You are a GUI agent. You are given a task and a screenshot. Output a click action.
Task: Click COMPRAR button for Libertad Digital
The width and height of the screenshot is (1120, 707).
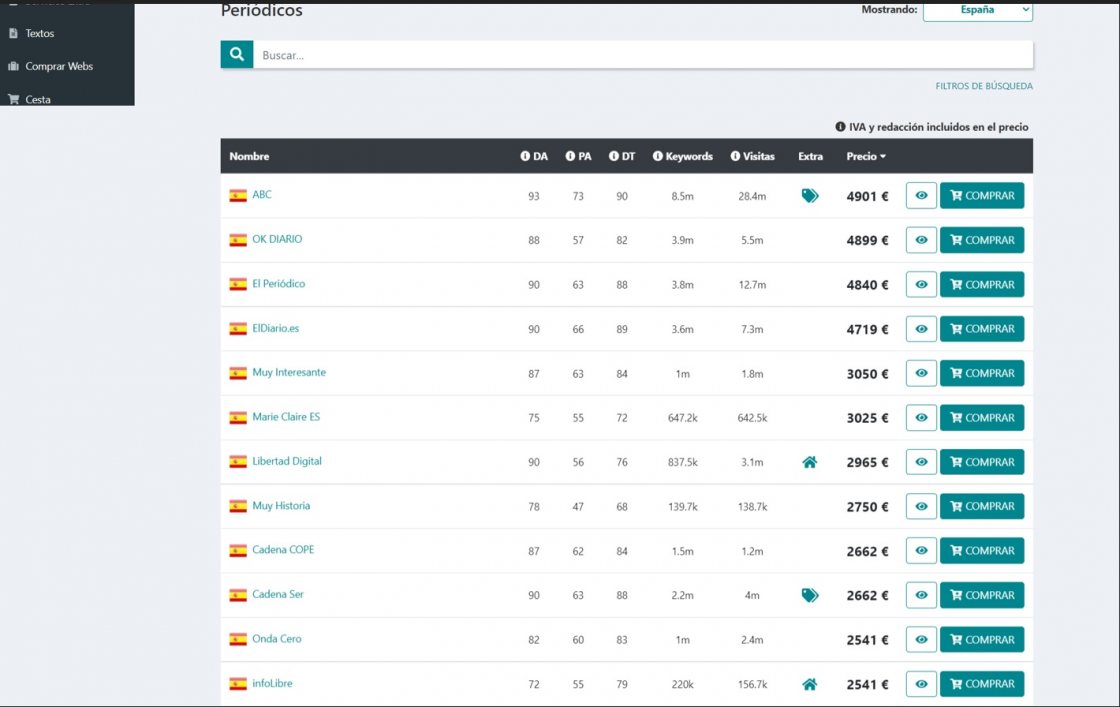[982, 462]
